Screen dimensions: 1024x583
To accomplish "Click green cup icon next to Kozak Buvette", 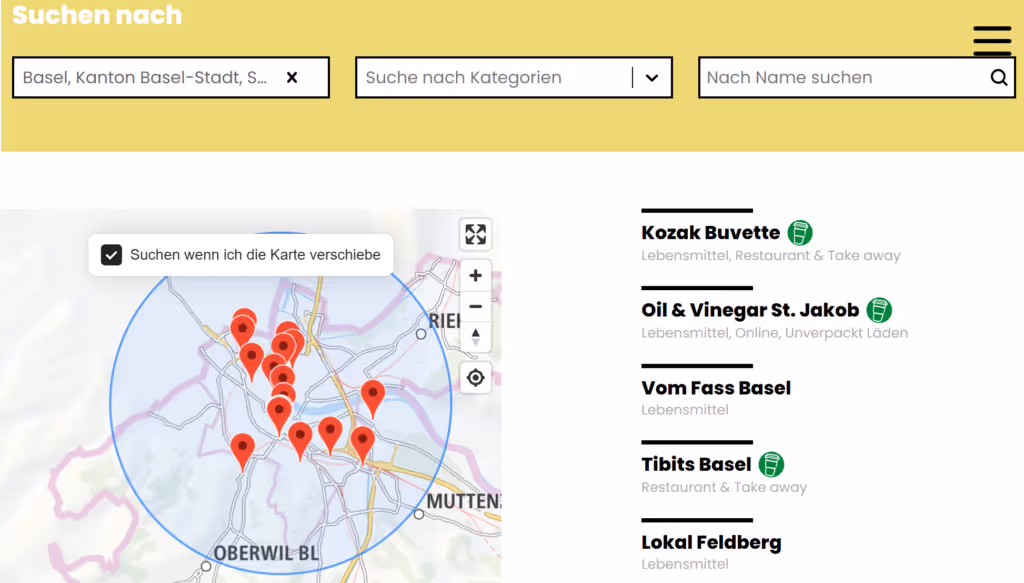I will (x=800, y=232).
